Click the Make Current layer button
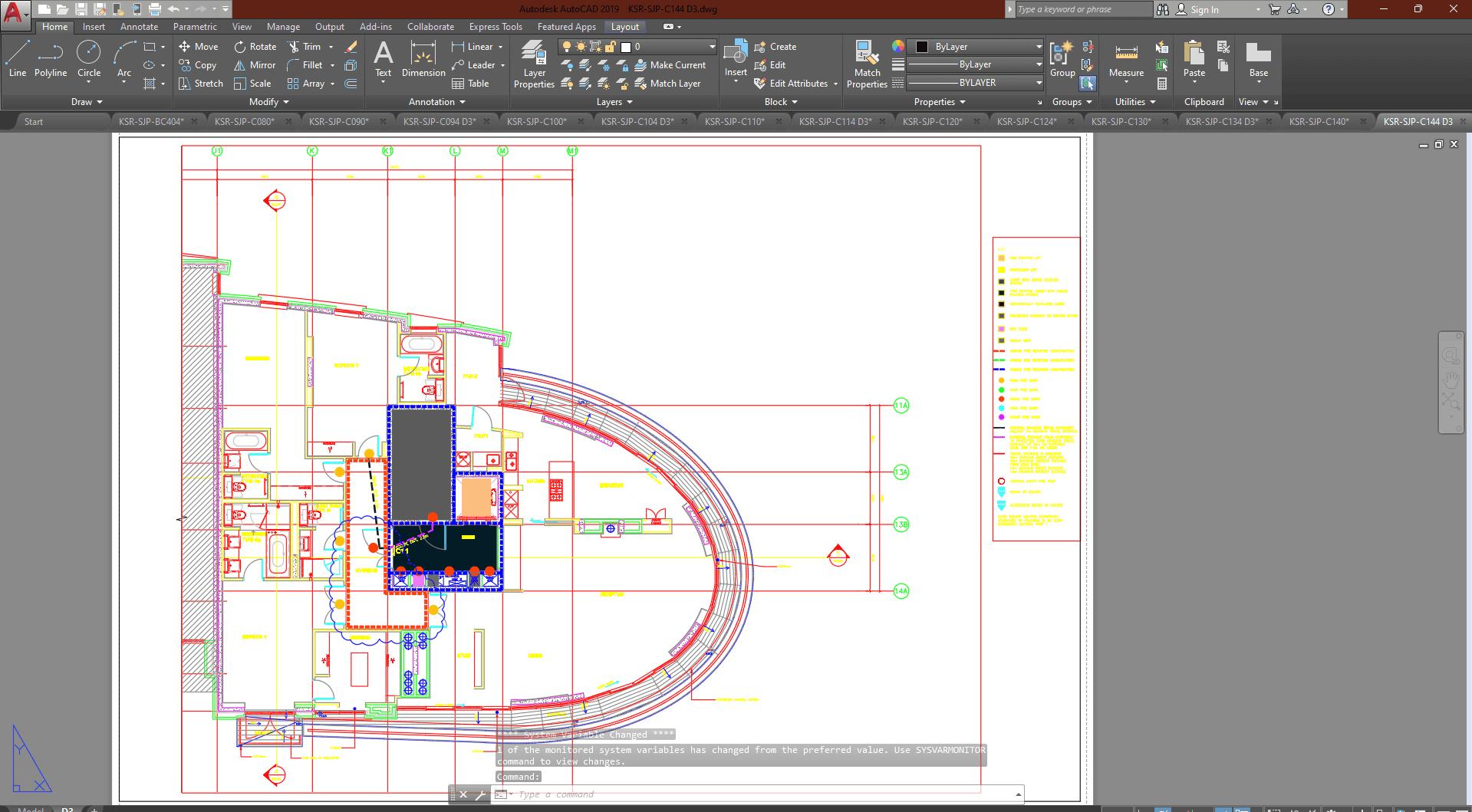 pos(670,65)
